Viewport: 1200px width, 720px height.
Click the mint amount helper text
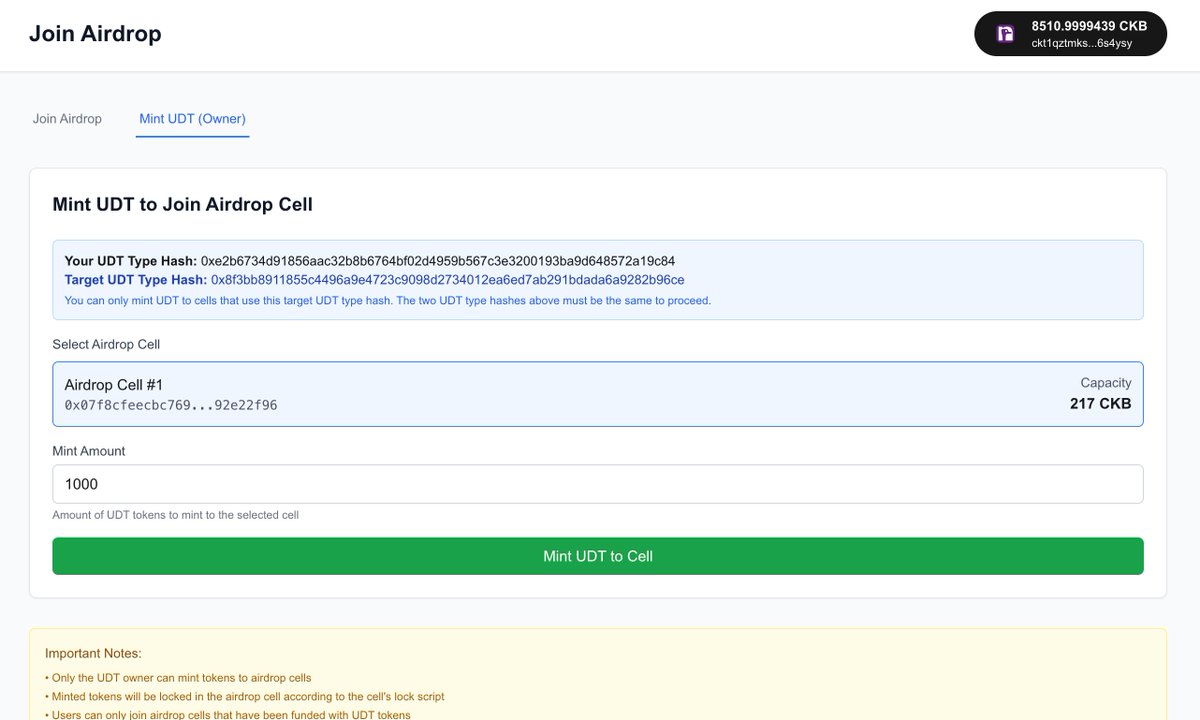pos(177,514)
